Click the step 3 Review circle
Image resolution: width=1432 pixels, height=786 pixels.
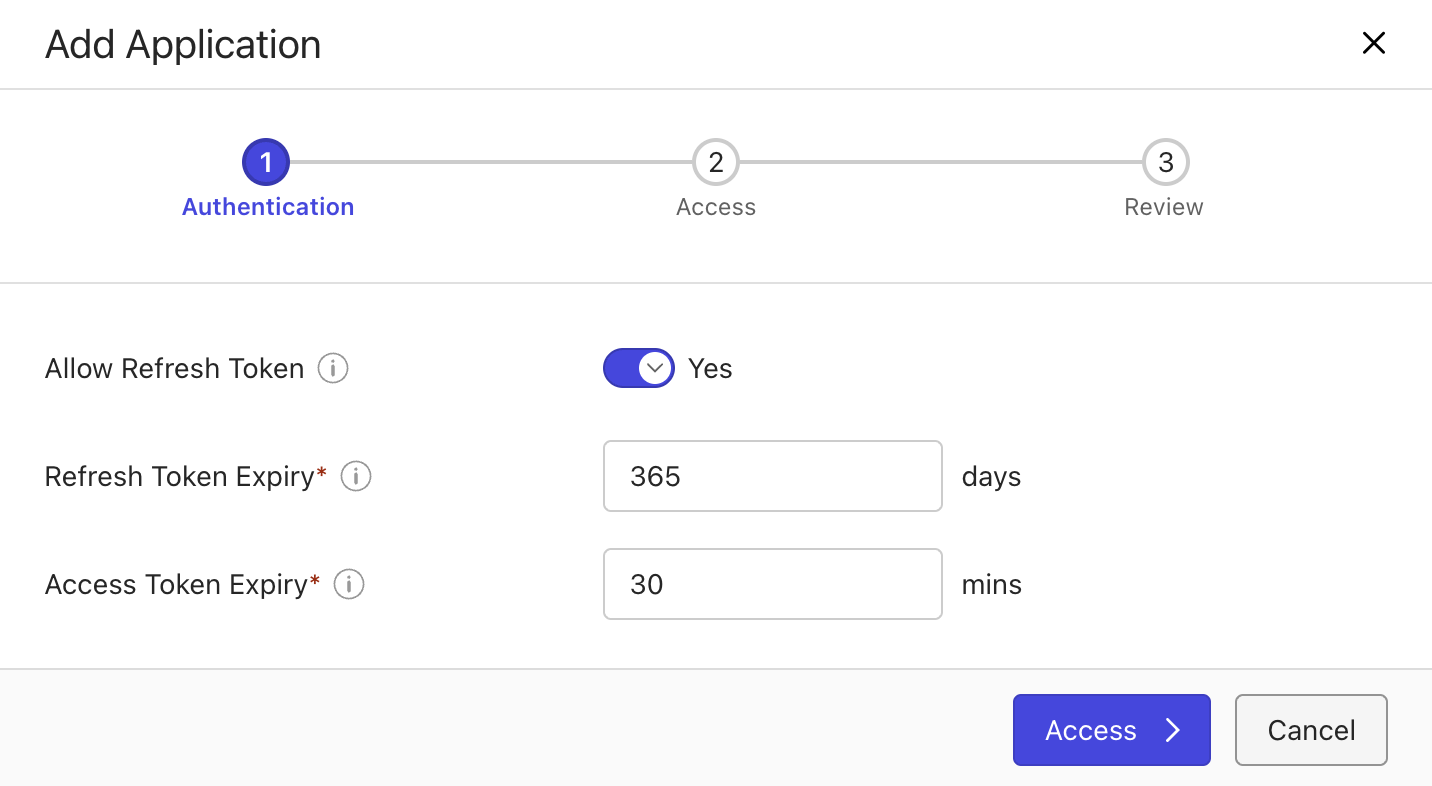(1164, 161)
